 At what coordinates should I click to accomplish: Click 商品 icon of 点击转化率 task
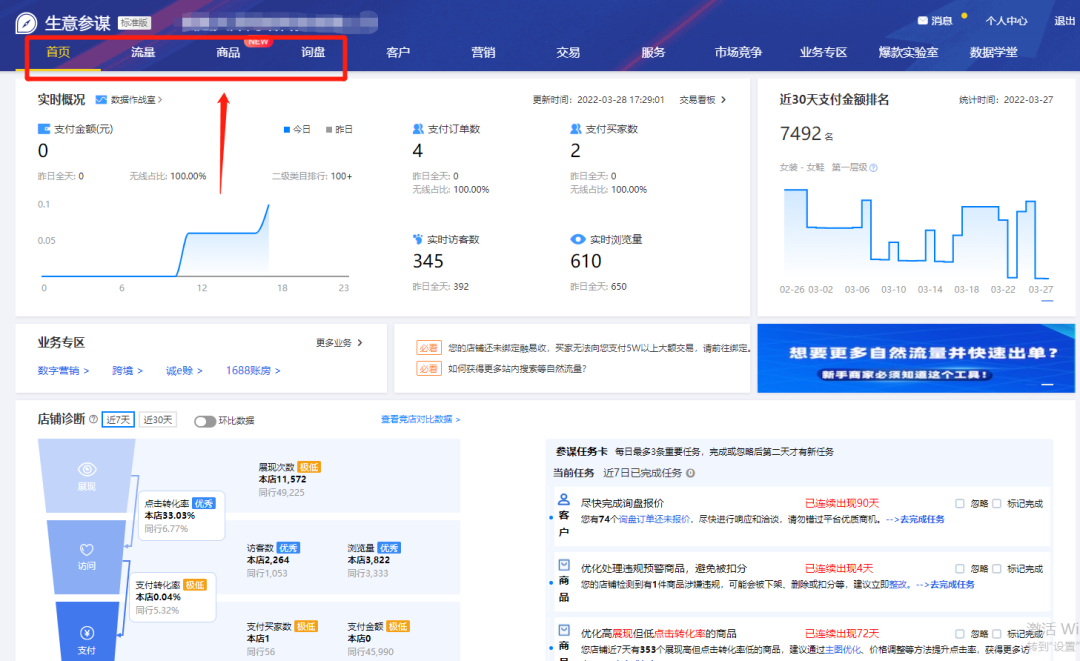[564, 630]
